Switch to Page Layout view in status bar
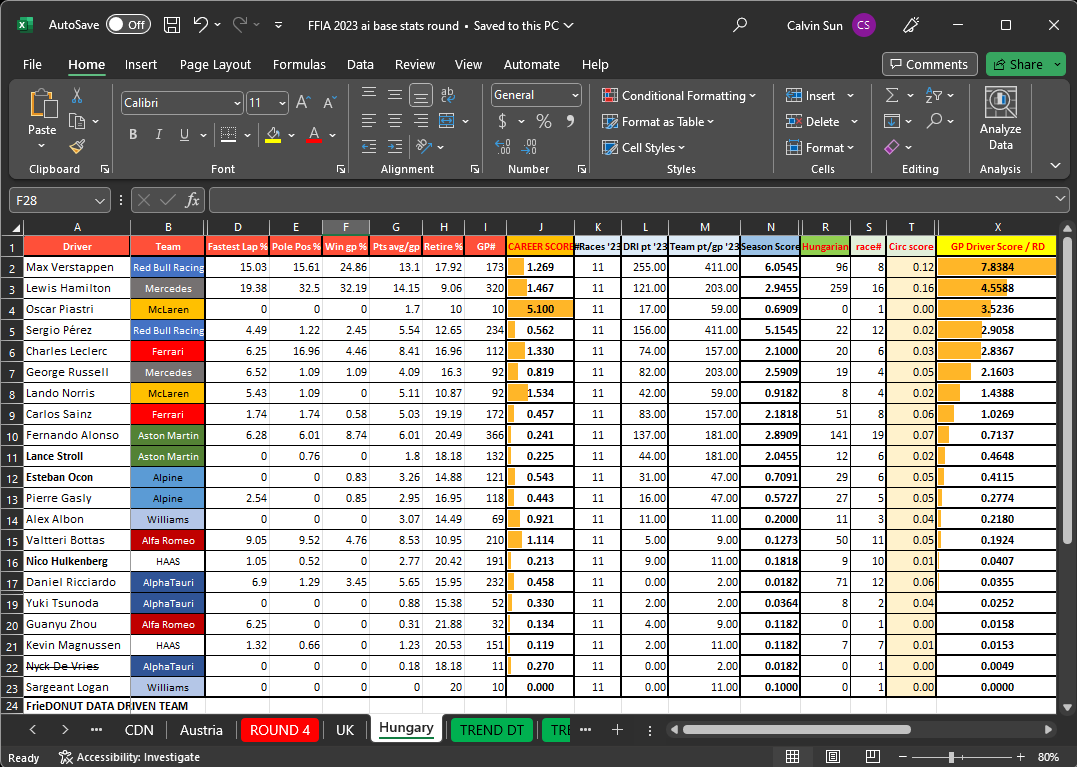This screenshot has width=1077, height=767. (832, 757)
